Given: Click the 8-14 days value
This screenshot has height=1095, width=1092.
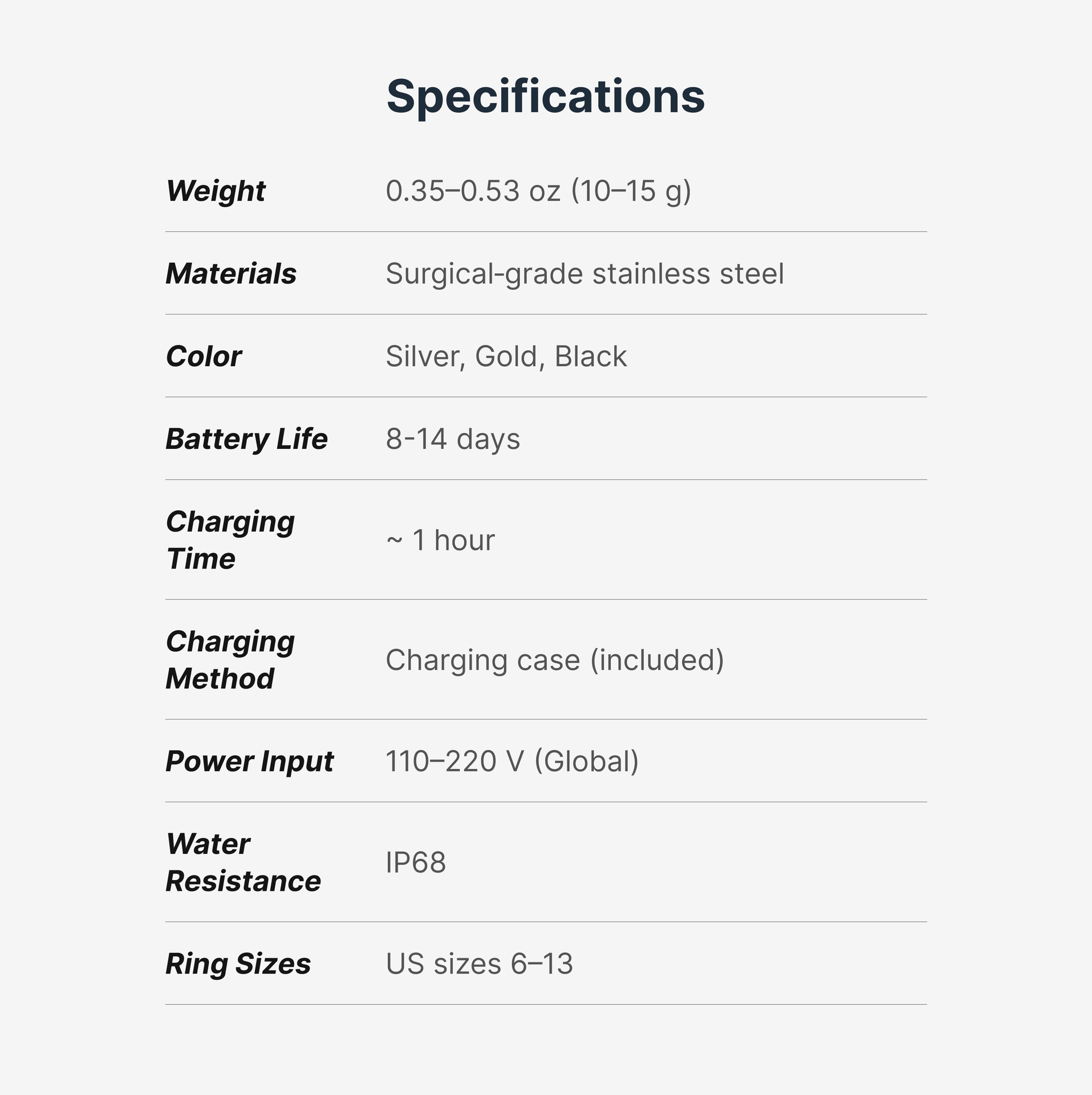Looking at the screenshot, I should 453,439.
